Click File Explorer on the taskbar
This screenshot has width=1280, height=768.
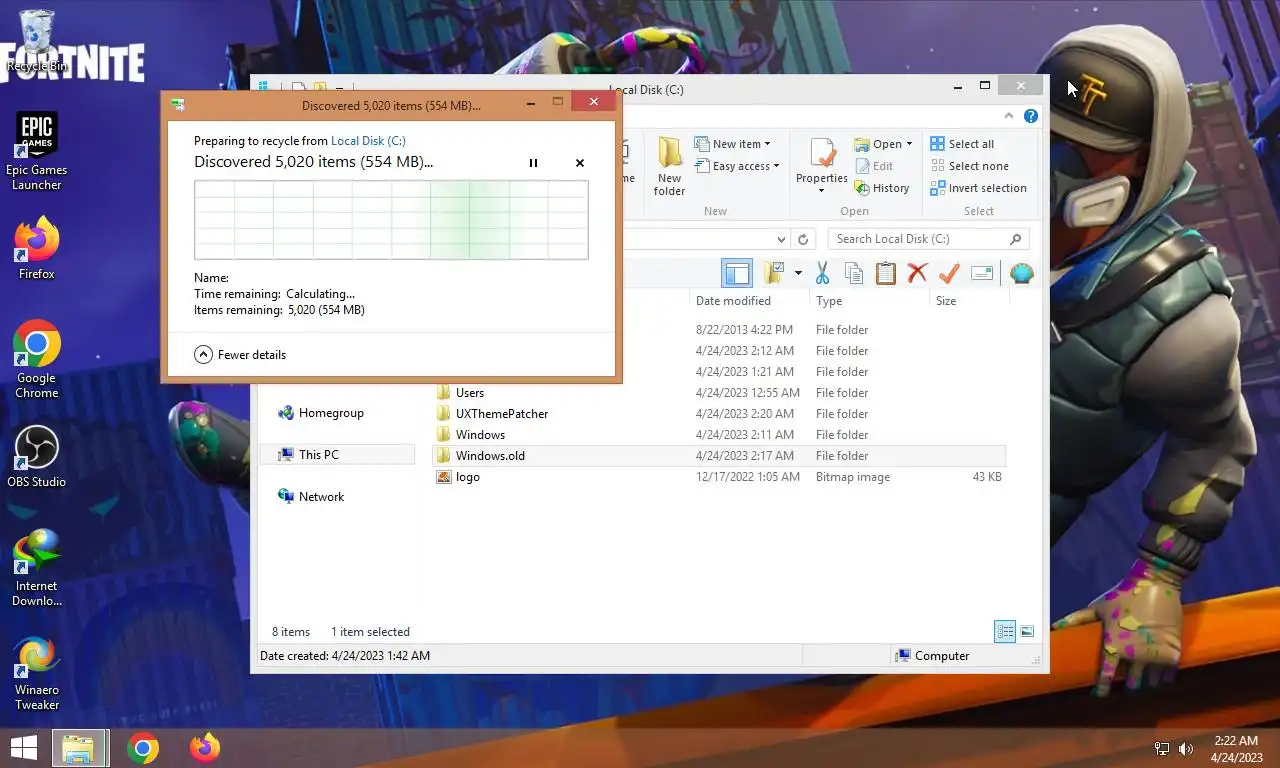pos(79,748)
